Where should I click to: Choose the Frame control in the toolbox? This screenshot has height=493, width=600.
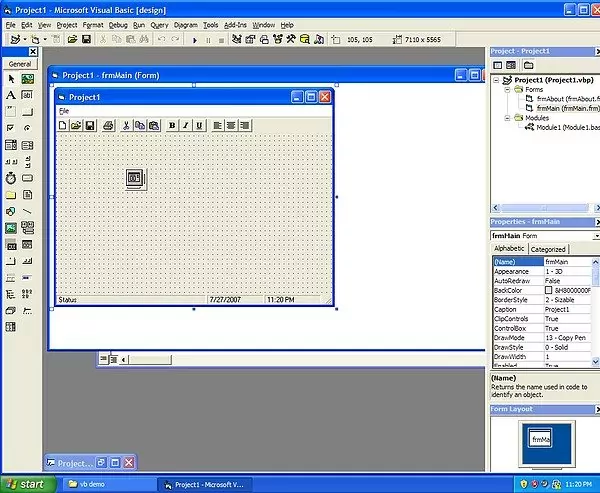coord(11,112)
